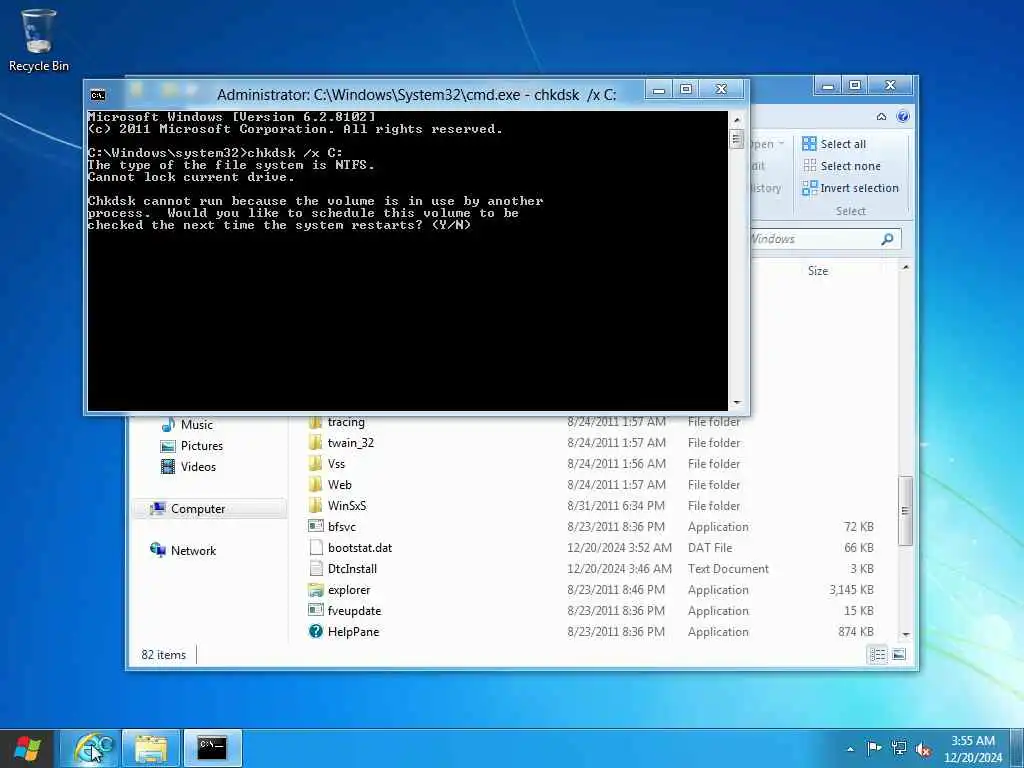
Task: Click the 3,145 KB size cell for explorer
Action: 851,590
